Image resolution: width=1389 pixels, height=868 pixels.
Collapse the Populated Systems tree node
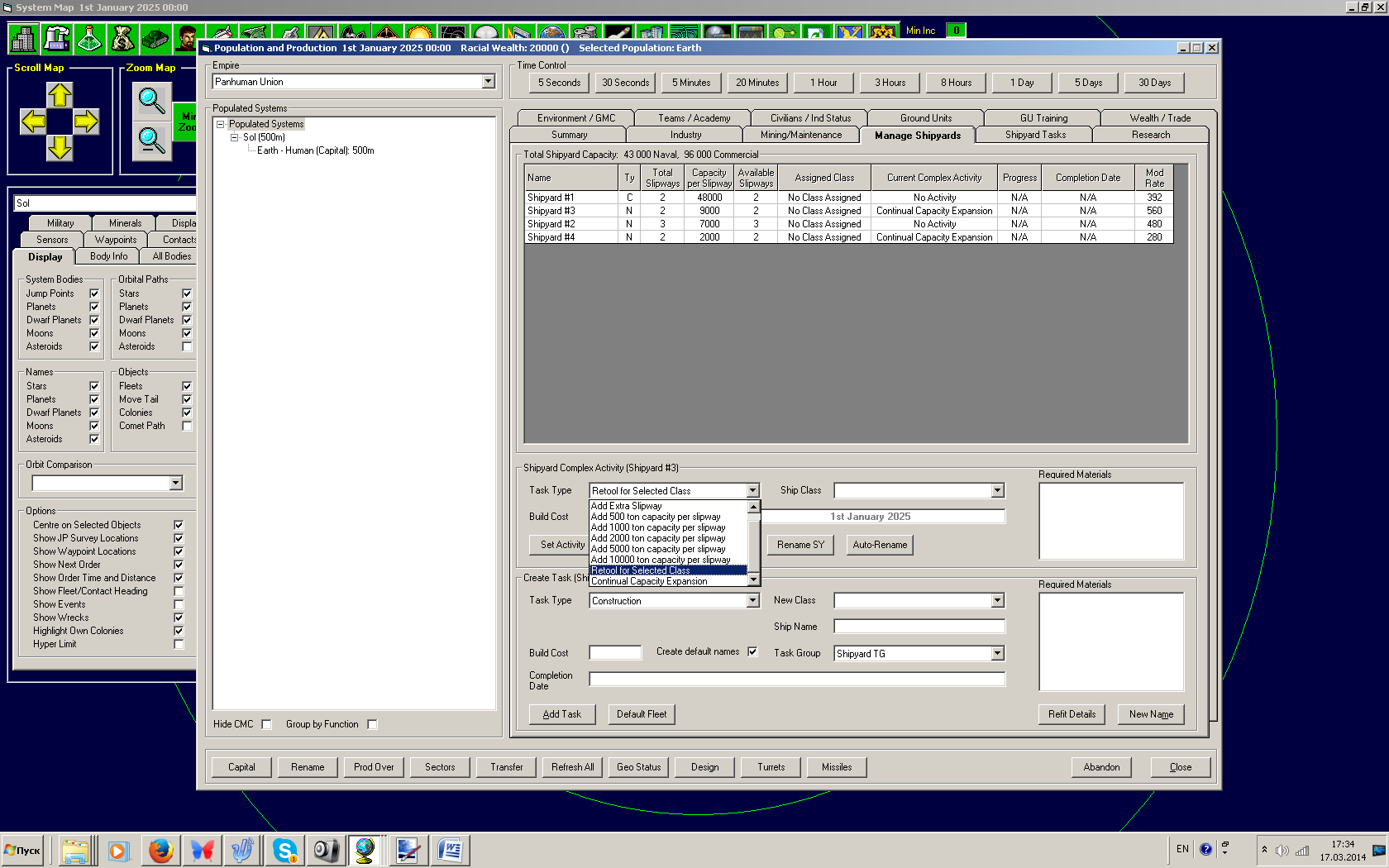(x=221, y=124)
